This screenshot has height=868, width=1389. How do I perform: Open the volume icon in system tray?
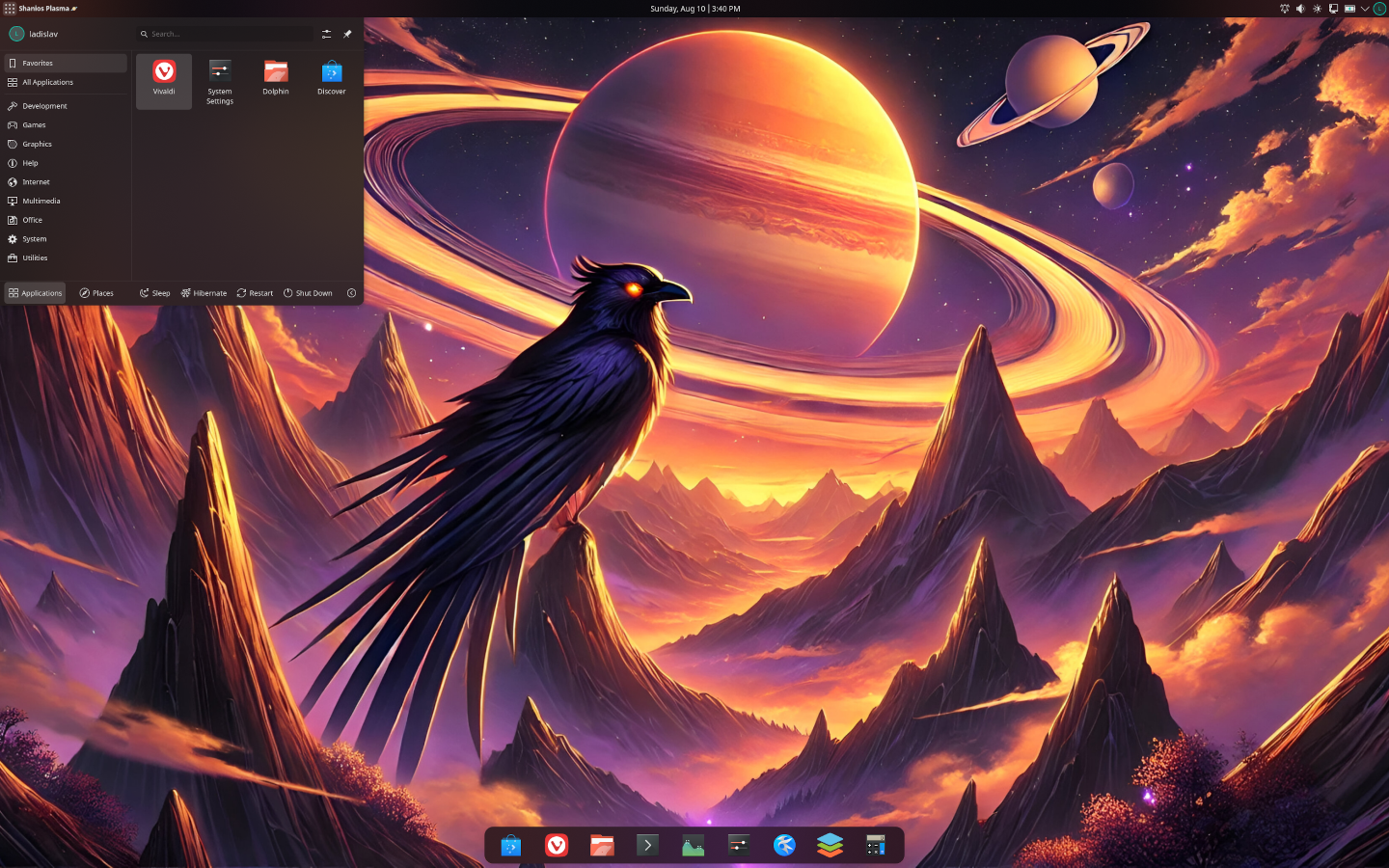point(1300,9)
